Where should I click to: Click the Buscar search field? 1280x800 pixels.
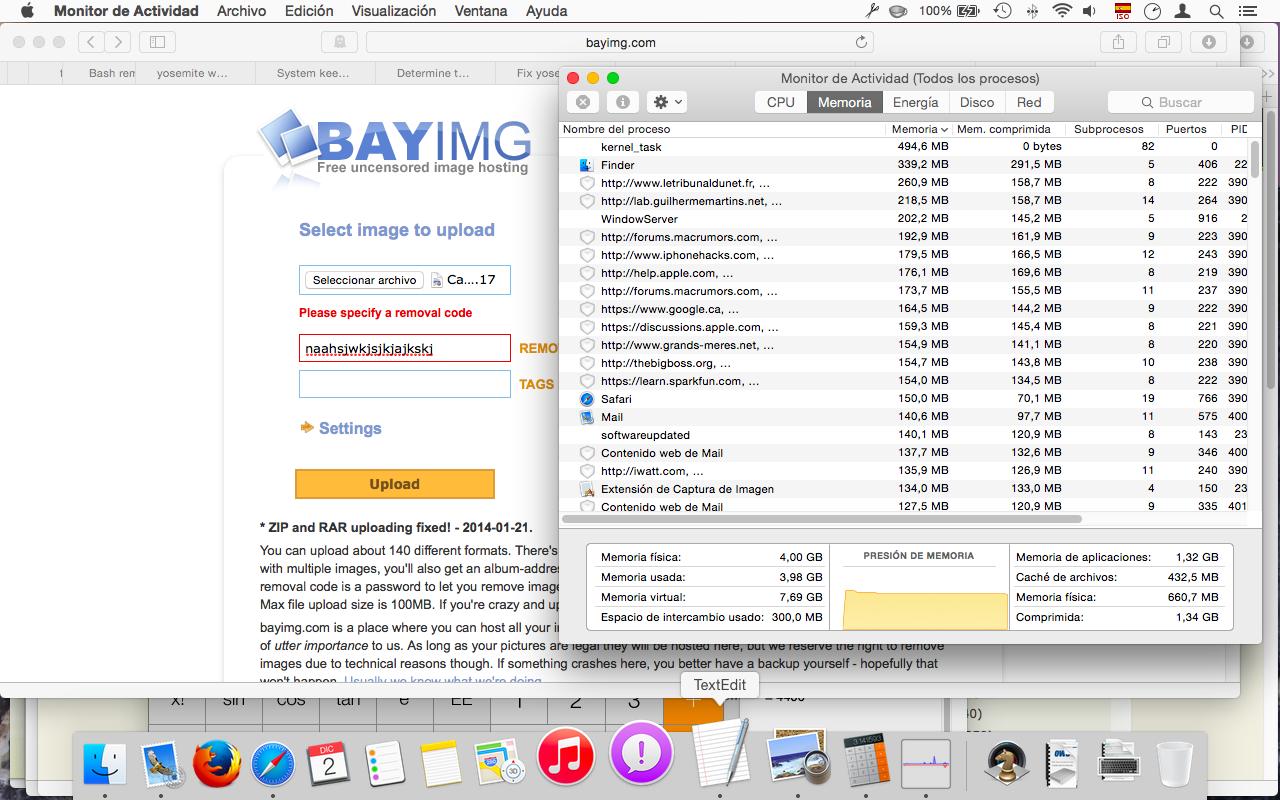point(1180,102)
